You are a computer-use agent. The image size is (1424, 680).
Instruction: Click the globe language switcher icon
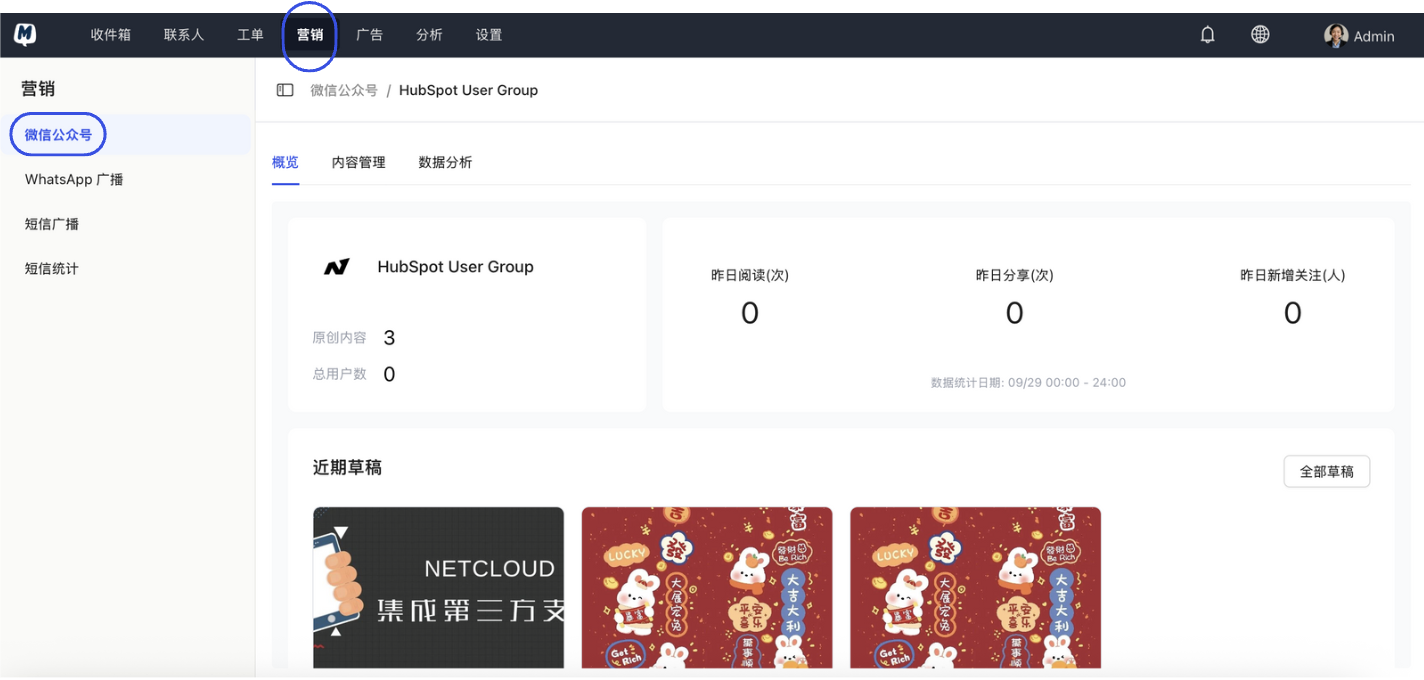pos(1260,33)
